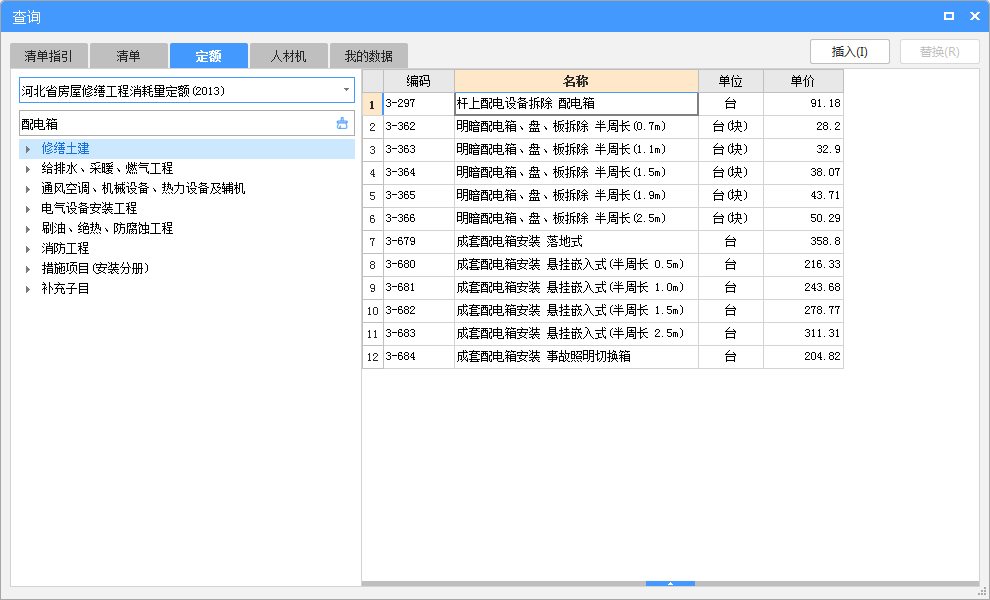Click row number 12 header
This screenshot has width=990, height=600.
click(373, 356)
